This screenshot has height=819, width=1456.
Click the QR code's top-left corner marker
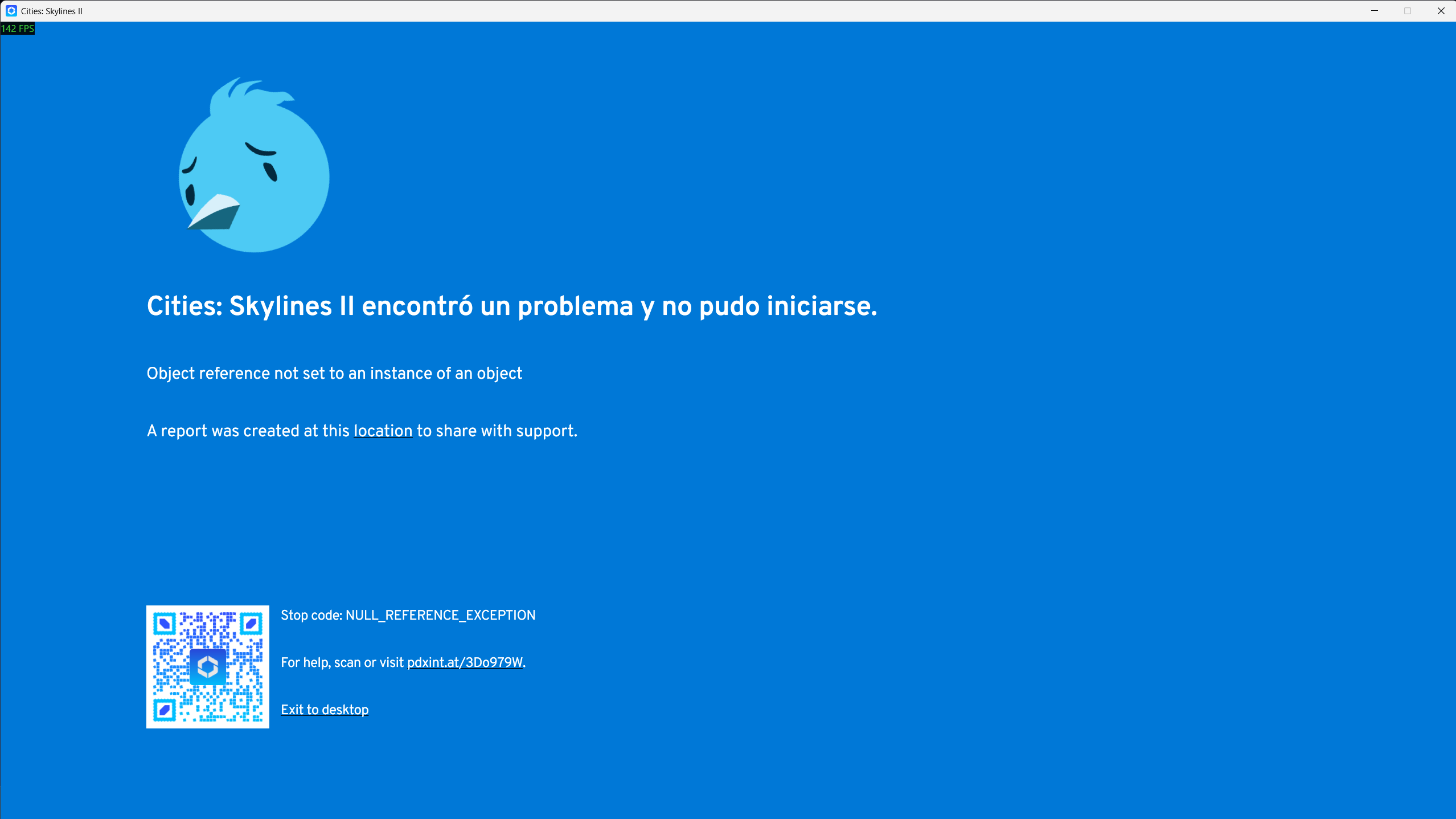165,624
